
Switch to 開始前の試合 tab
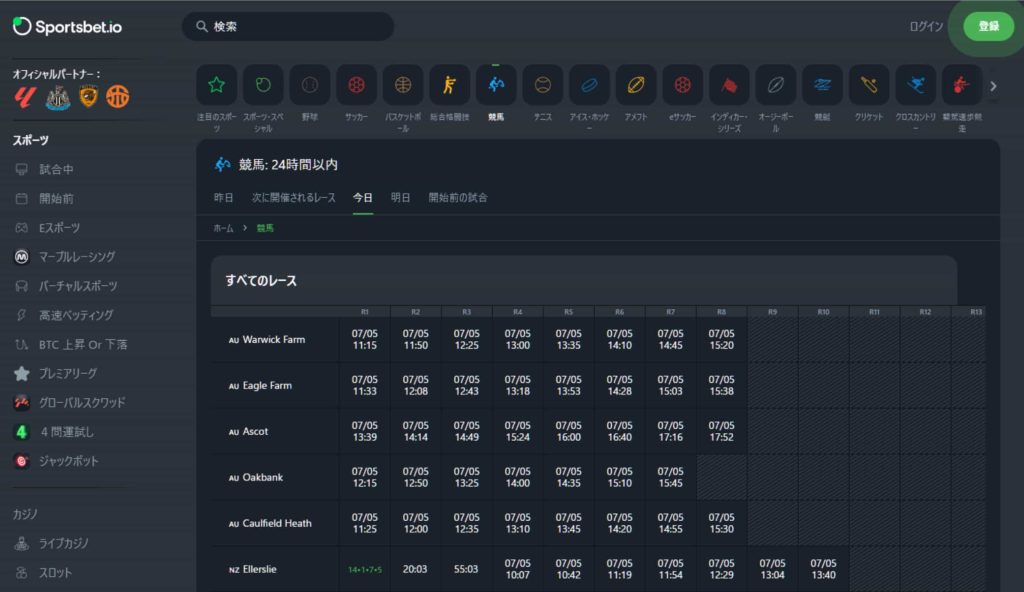[458, 197]
